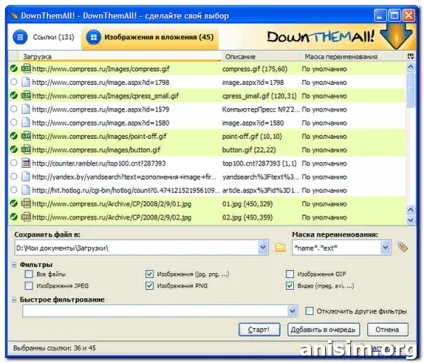The width and height of the screenshot is (424, 363).
Task: Click the document icon of yandex.by row
Action: (x=26, y=177)
